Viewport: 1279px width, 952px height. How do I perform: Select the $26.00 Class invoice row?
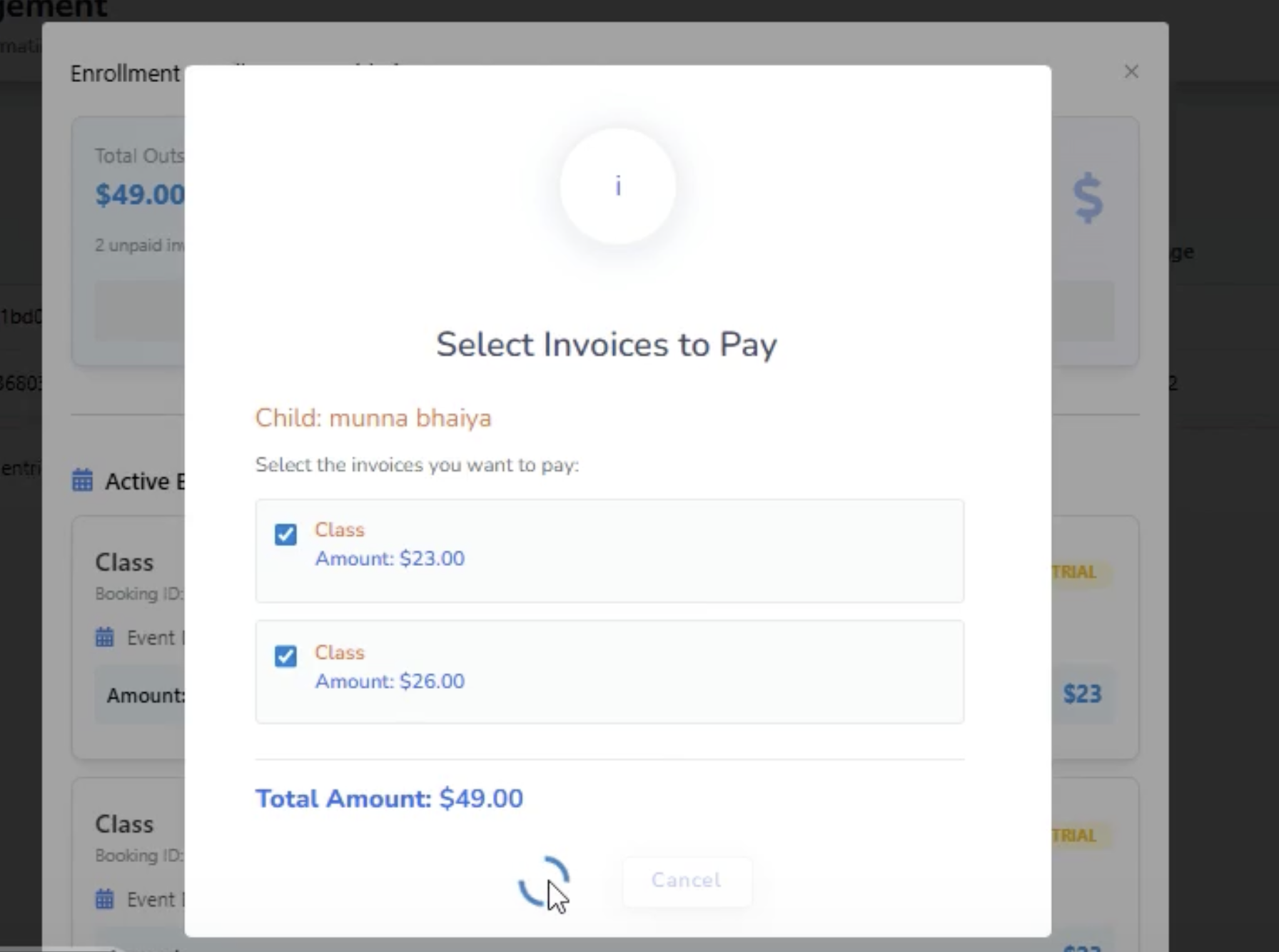[610, 672]
